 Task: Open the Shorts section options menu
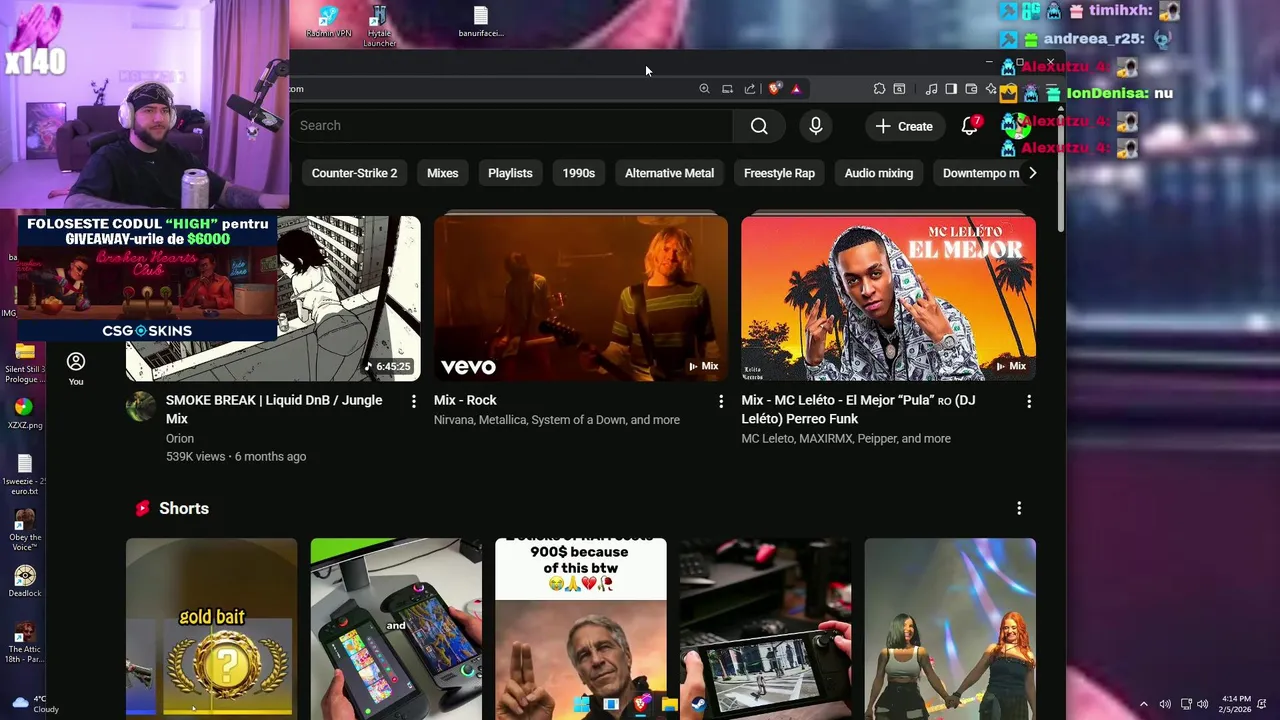[x=1019, y=508]
